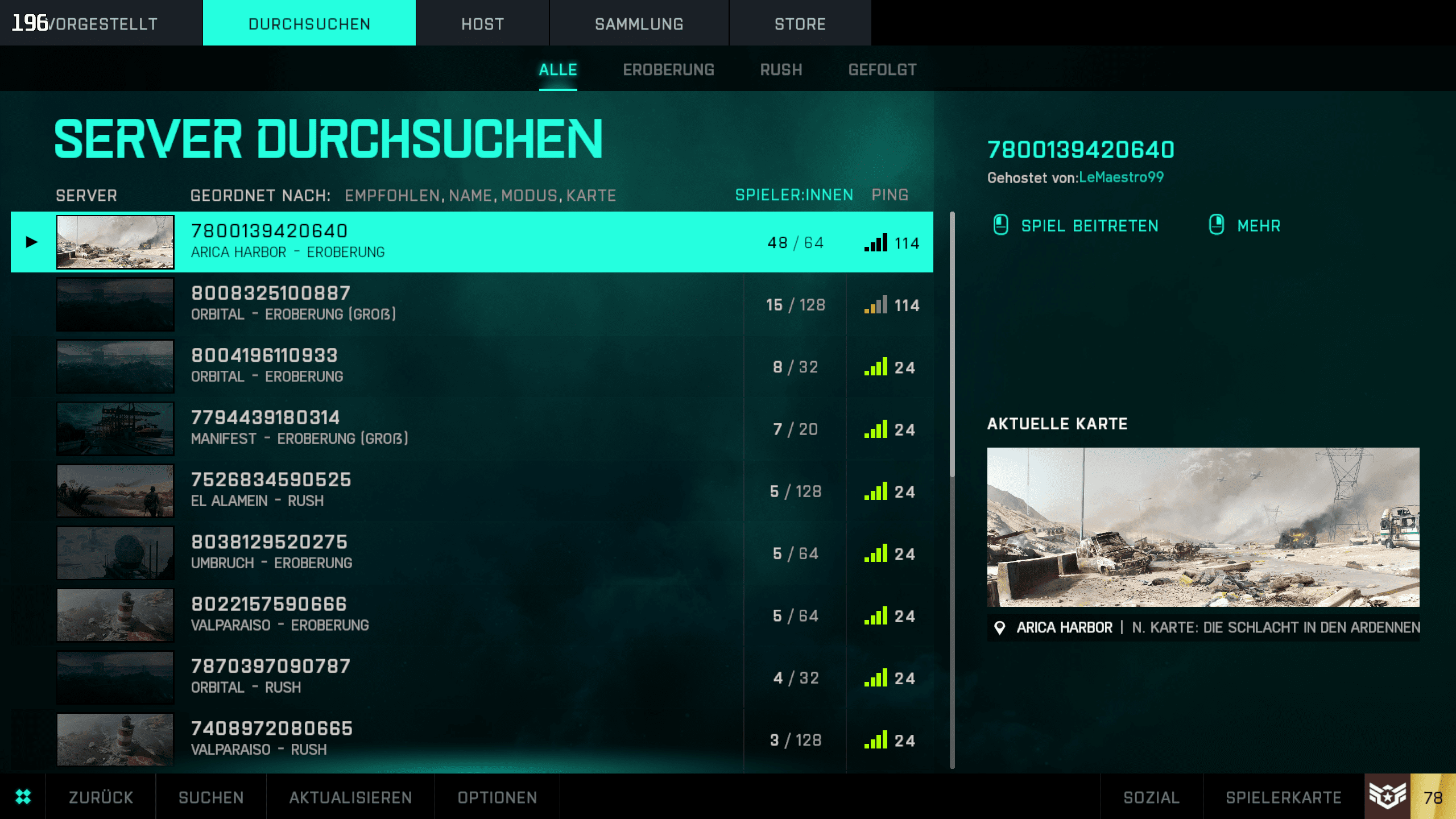Click the Arica Harbor current map image
1456x819 pixels.
[1203, 527]
